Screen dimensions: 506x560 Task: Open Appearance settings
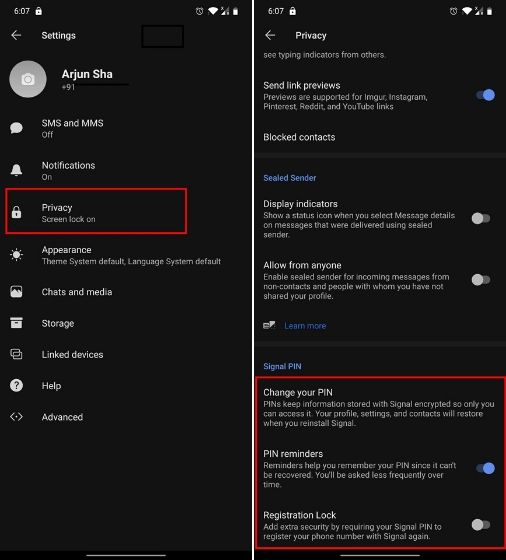click(x=126, y=255)
